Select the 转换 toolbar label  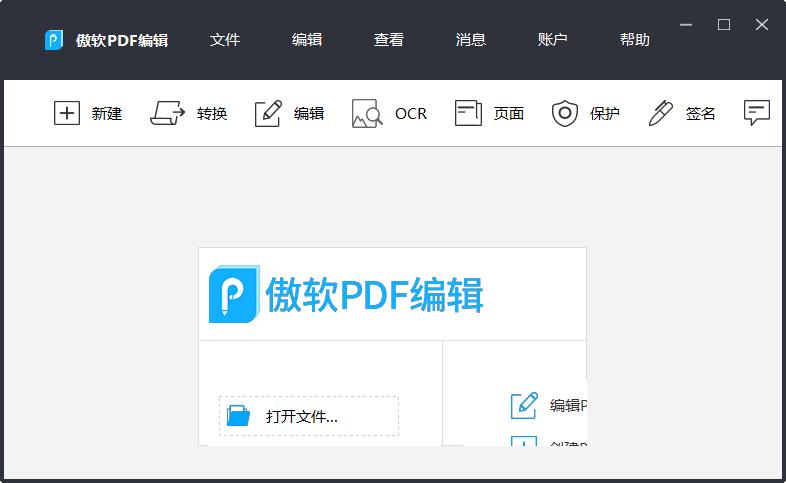[x=212, y=114]
